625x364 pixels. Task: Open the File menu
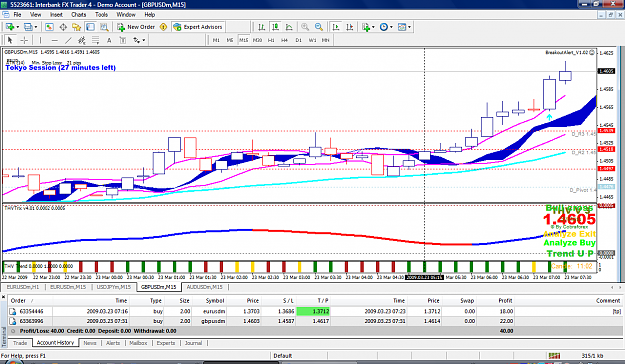[18, 14]
